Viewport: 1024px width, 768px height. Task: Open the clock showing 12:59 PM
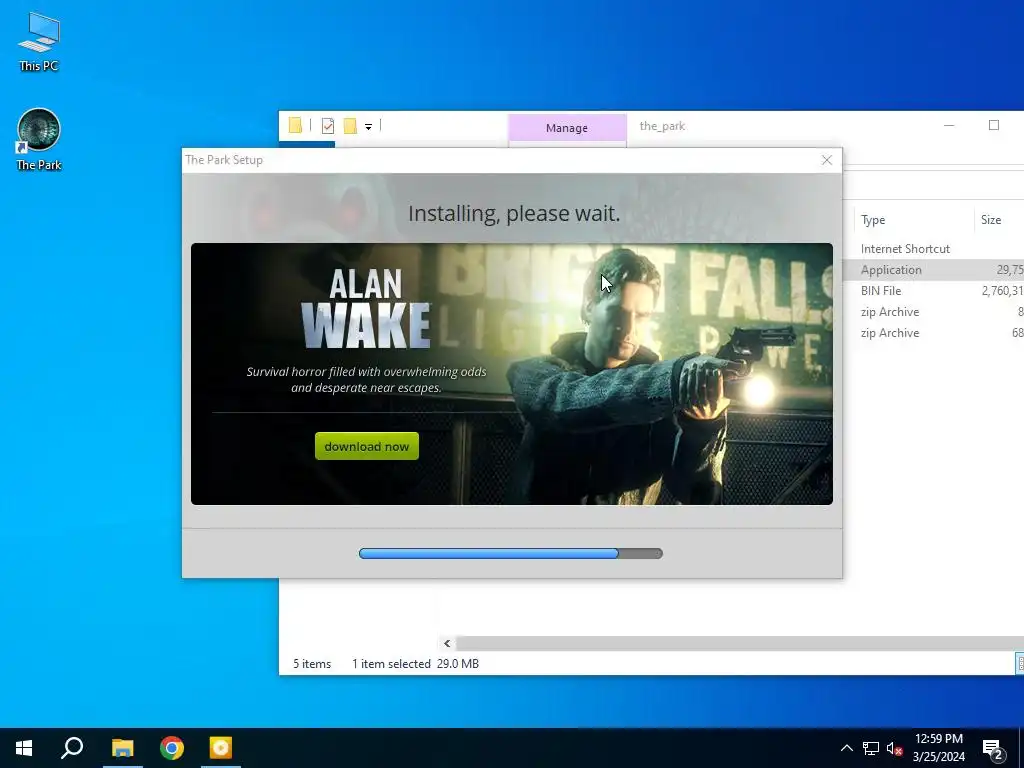(x=938, y=748)
